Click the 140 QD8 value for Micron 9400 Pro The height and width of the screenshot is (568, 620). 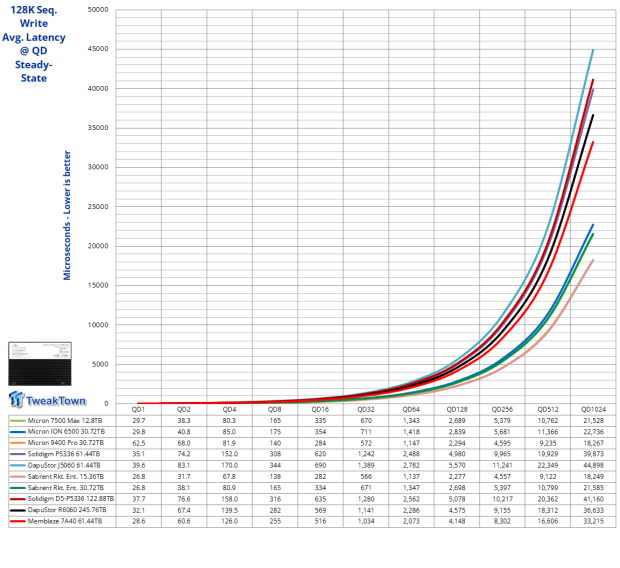[275, 443]
